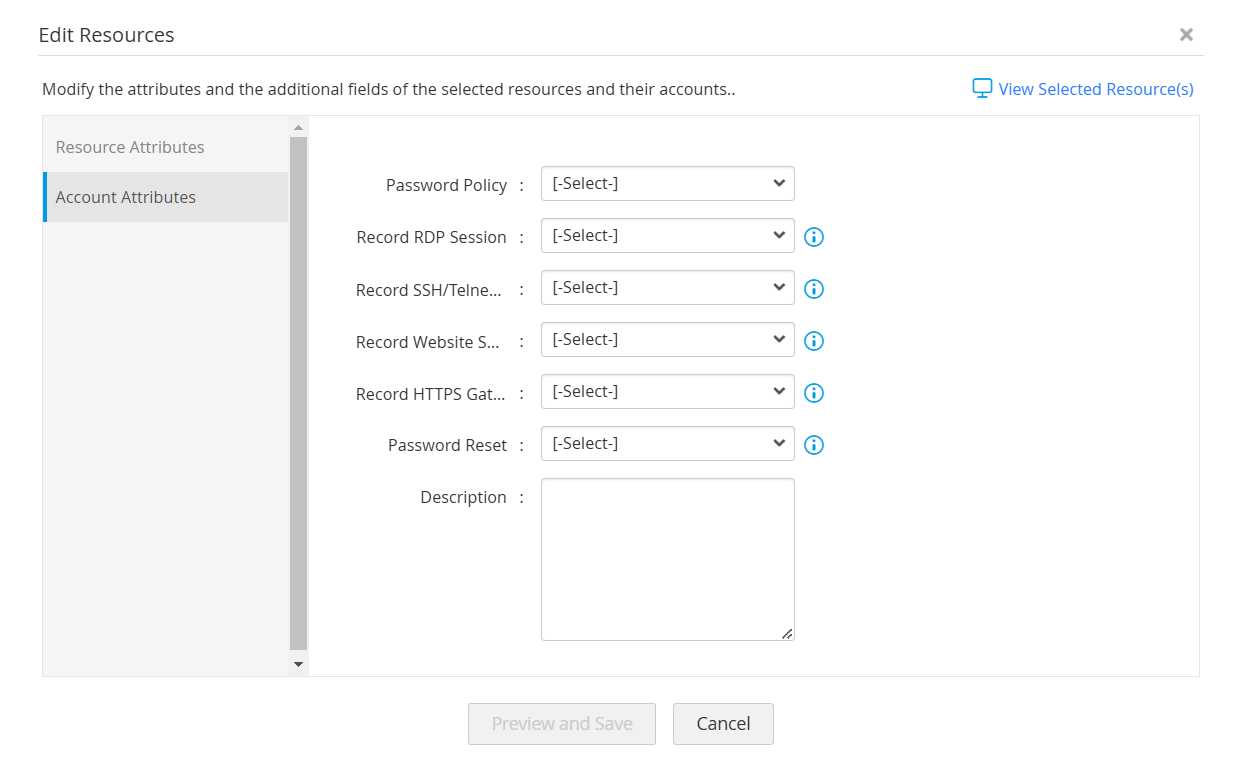
Task: Close the Edit Resources dialog
Action: click(1186, 35)
